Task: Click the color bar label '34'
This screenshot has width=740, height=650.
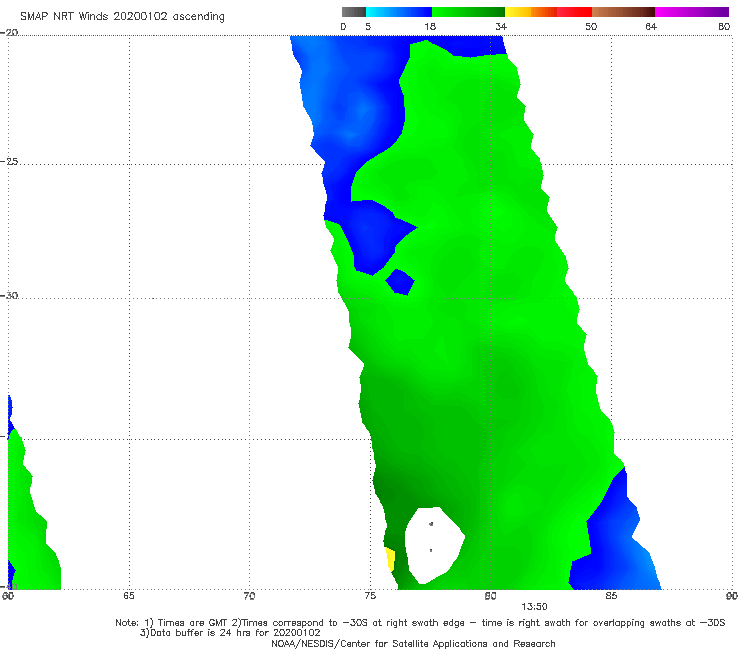Action: pos(501,27)
